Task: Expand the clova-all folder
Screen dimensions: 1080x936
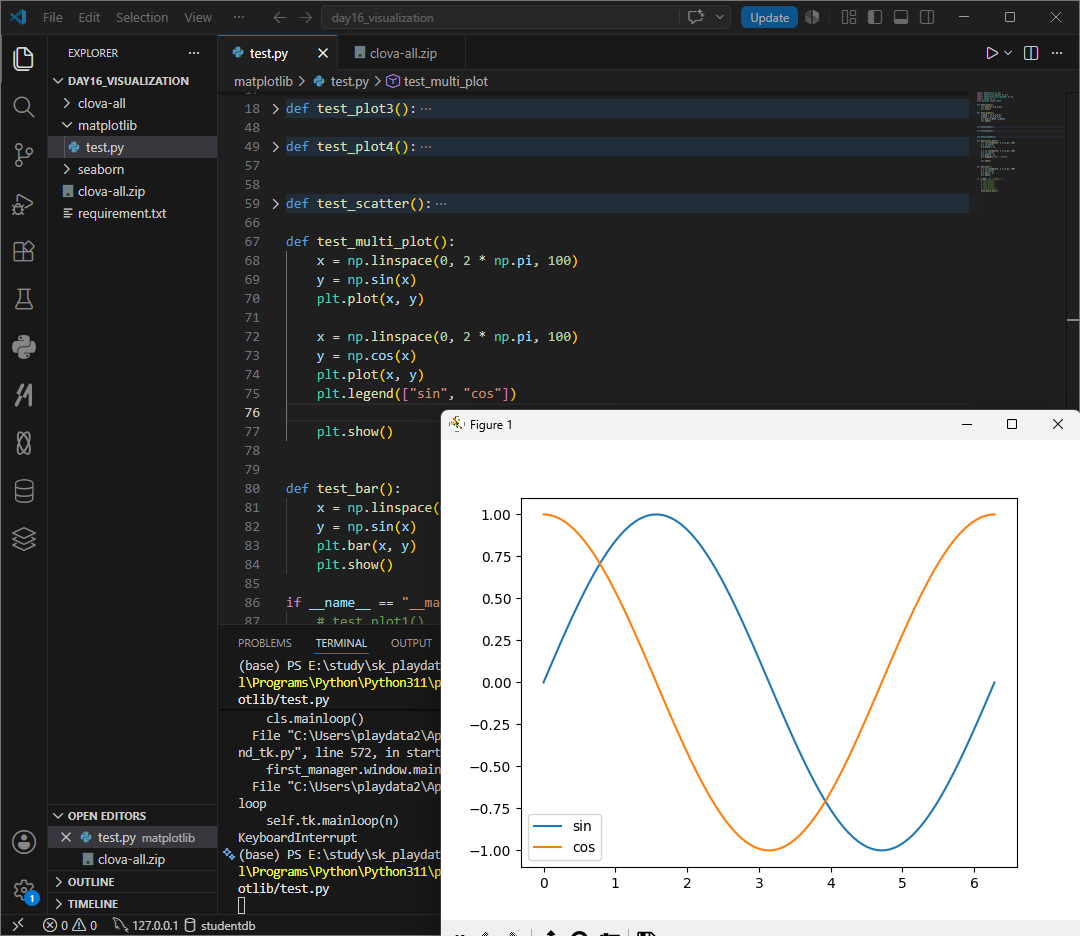Action: click(x=101, y=103)
